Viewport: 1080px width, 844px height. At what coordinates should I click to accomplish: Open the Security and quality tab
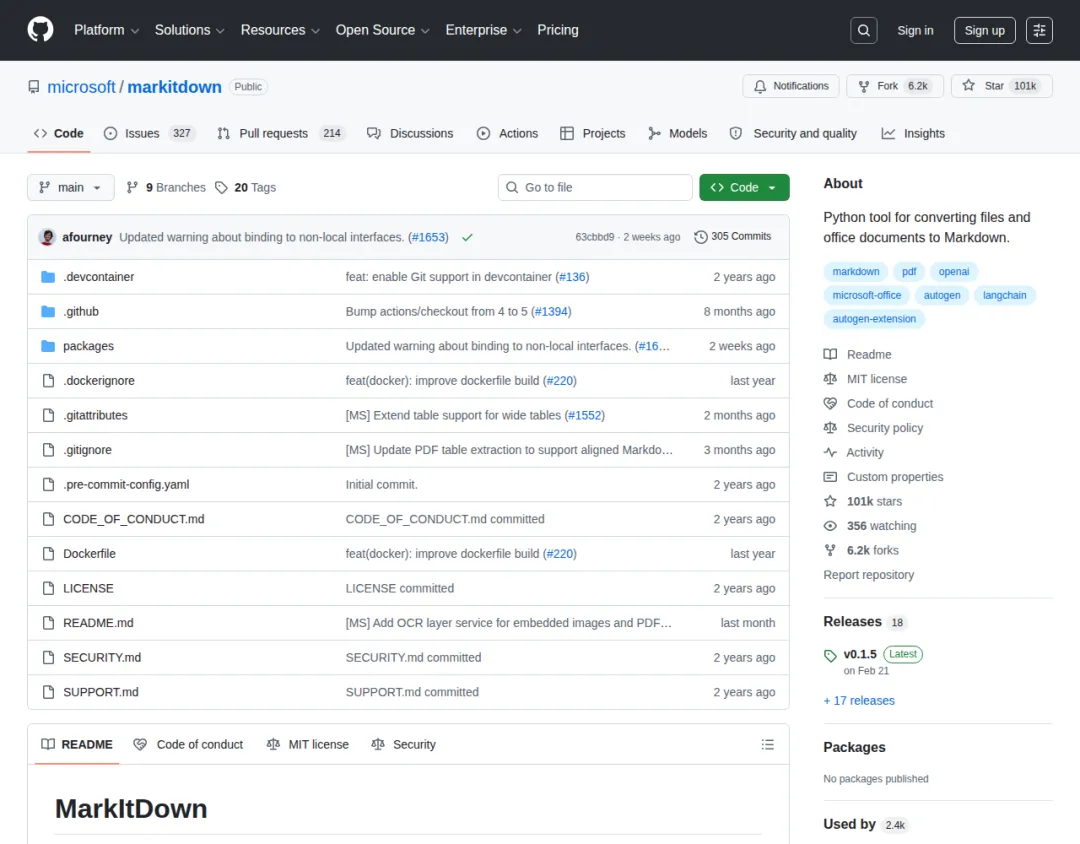point(793,134)
